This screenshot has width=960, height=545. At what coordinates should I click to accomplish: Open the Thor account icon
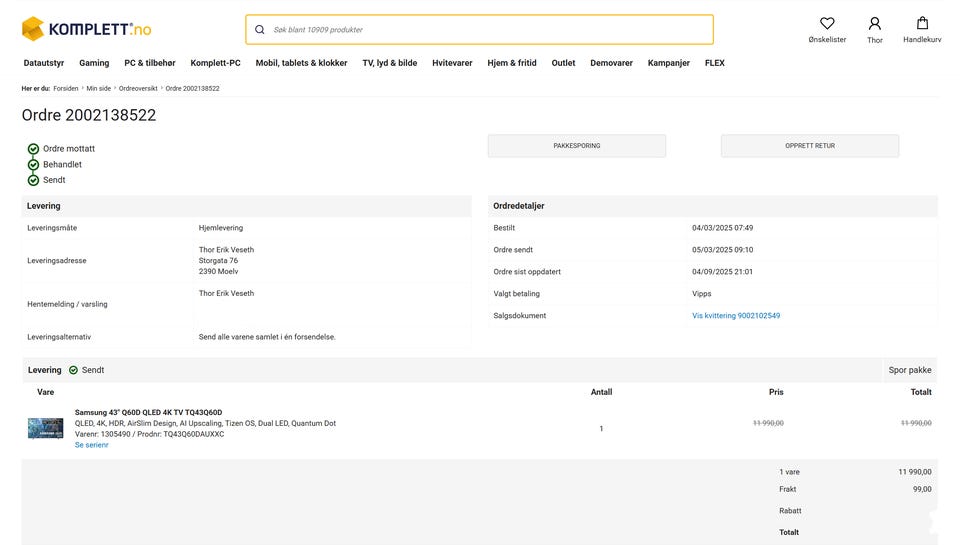pos(875,23)
